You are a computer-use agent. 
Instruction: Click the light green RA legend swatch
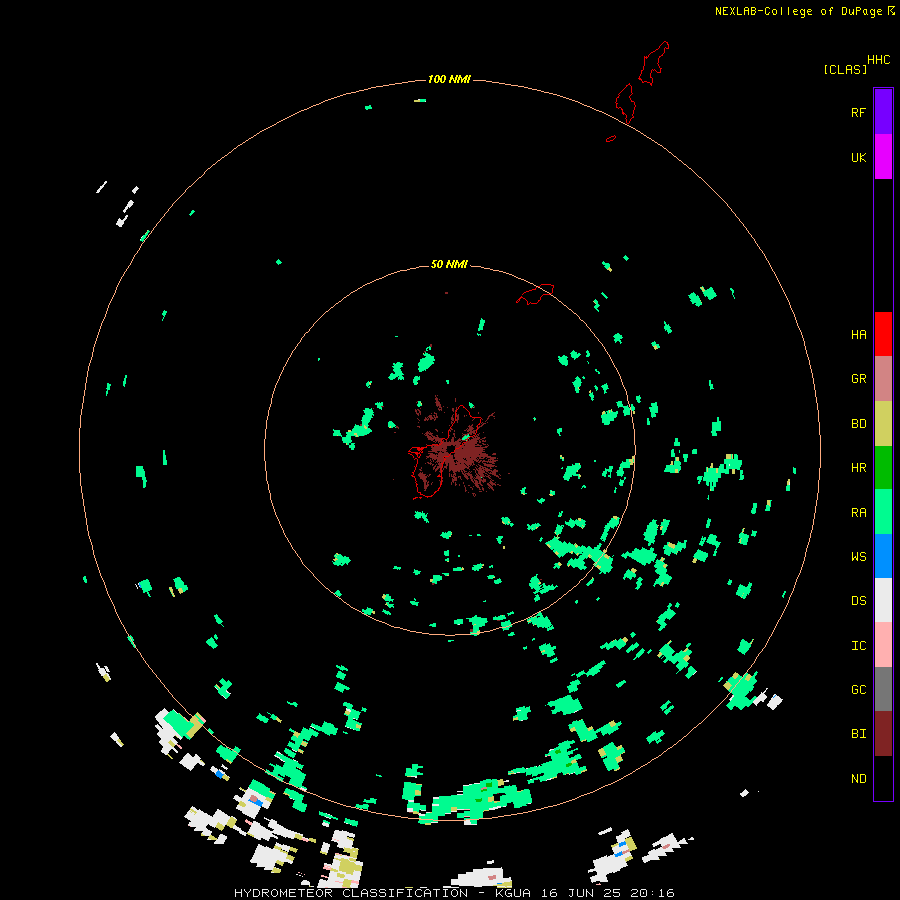[883, 512]
